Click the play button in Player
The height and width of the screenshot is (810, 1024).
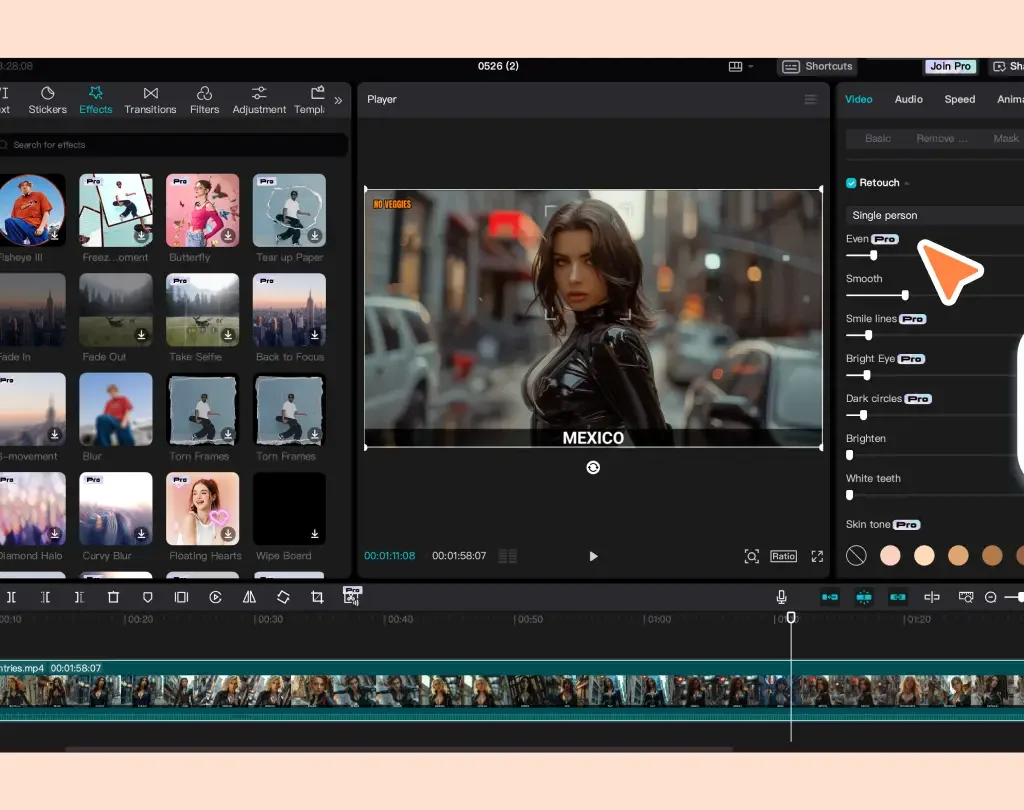tap(593, 556)
